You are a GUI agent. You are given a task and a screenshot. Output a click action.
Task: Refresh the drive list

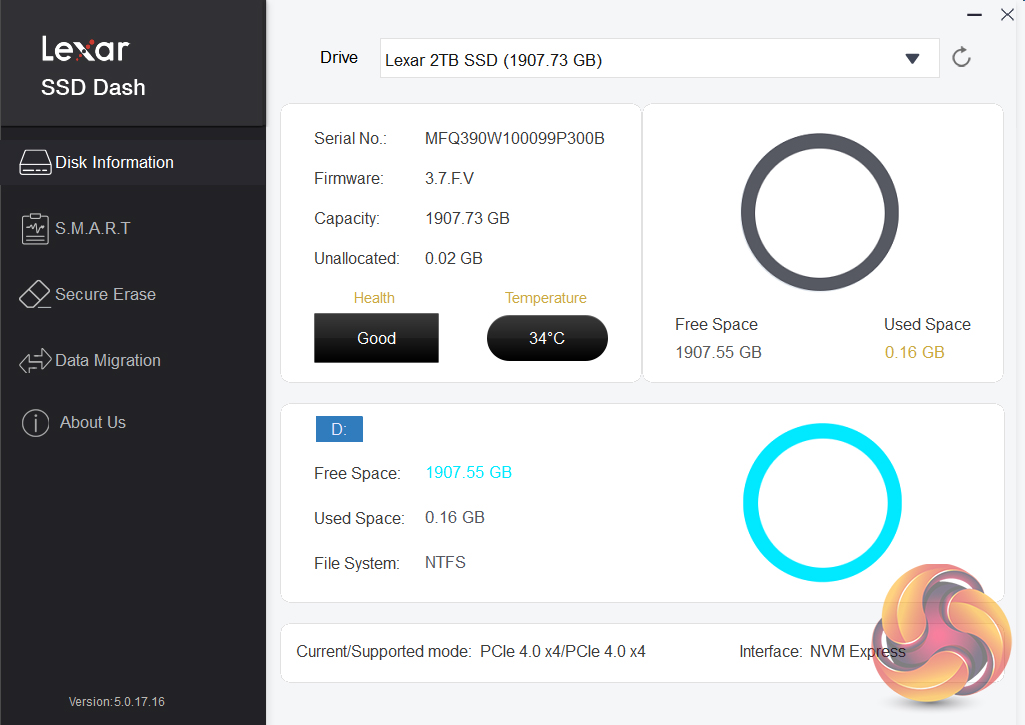(961, 58)
